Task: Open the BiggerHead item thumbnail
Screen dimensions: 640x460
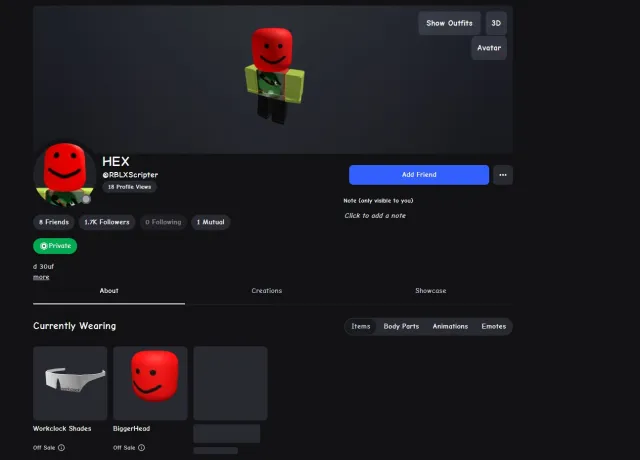Action: coord(150,383)
